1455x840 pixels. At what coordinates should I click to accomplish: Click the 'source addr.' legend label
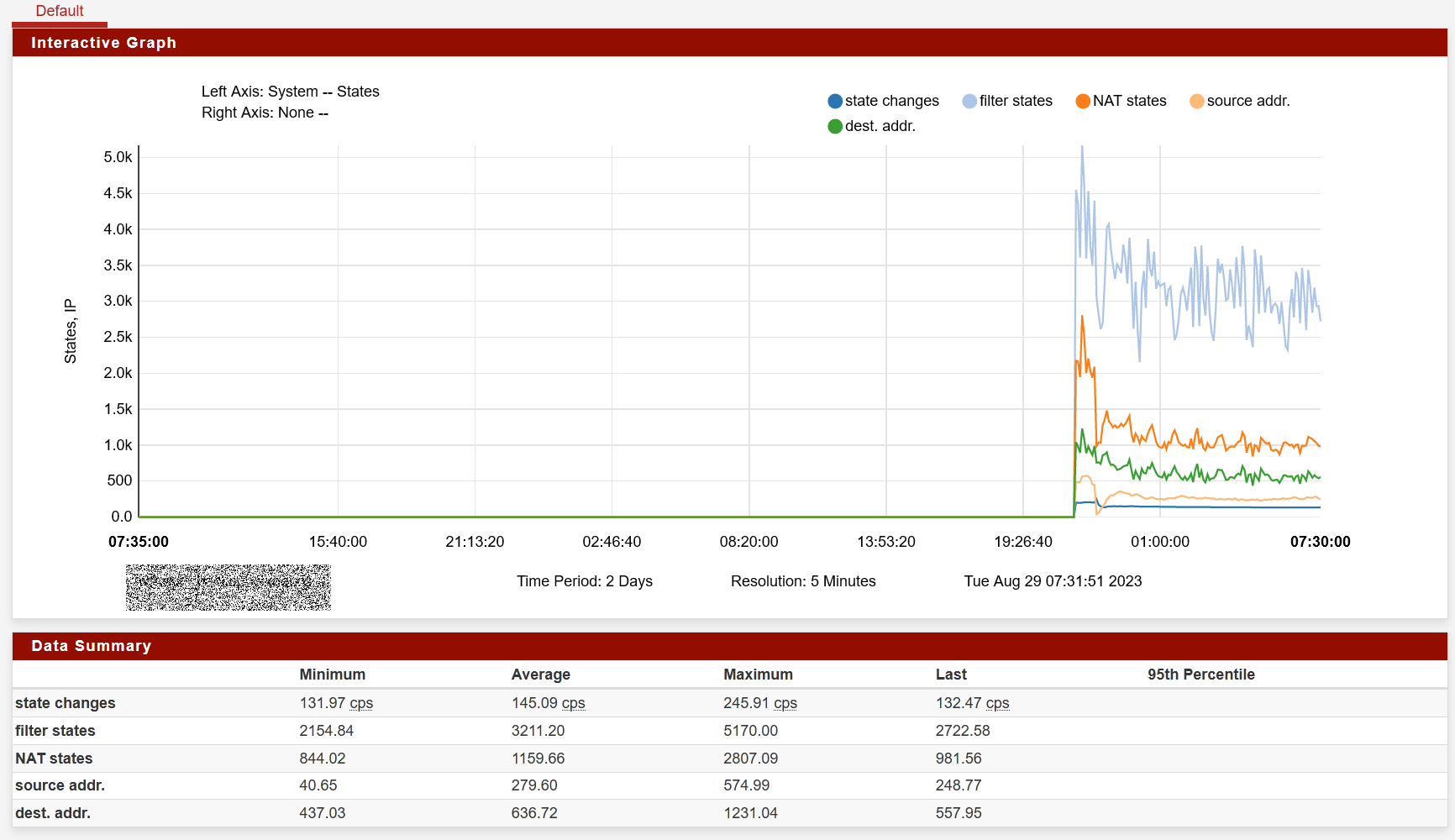coord(1248,101)
